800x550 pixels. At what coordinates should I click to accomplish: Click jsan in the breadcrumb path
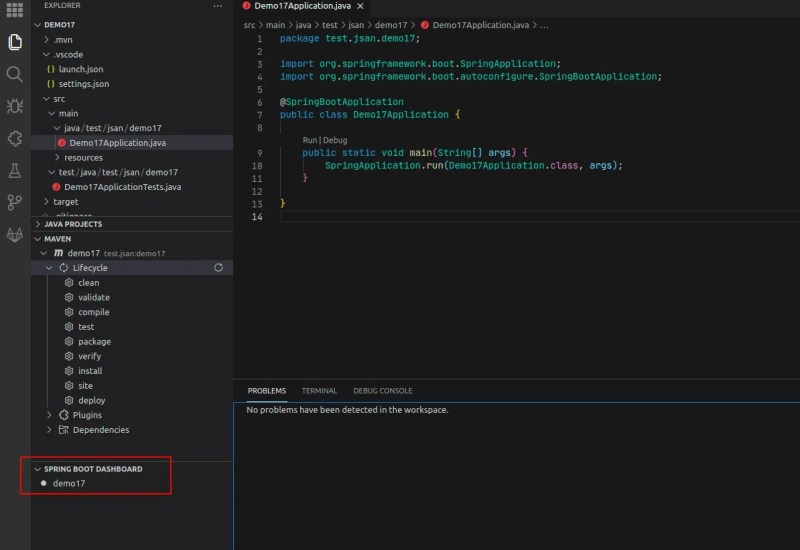pyautogui.click(x=356, y=25)
